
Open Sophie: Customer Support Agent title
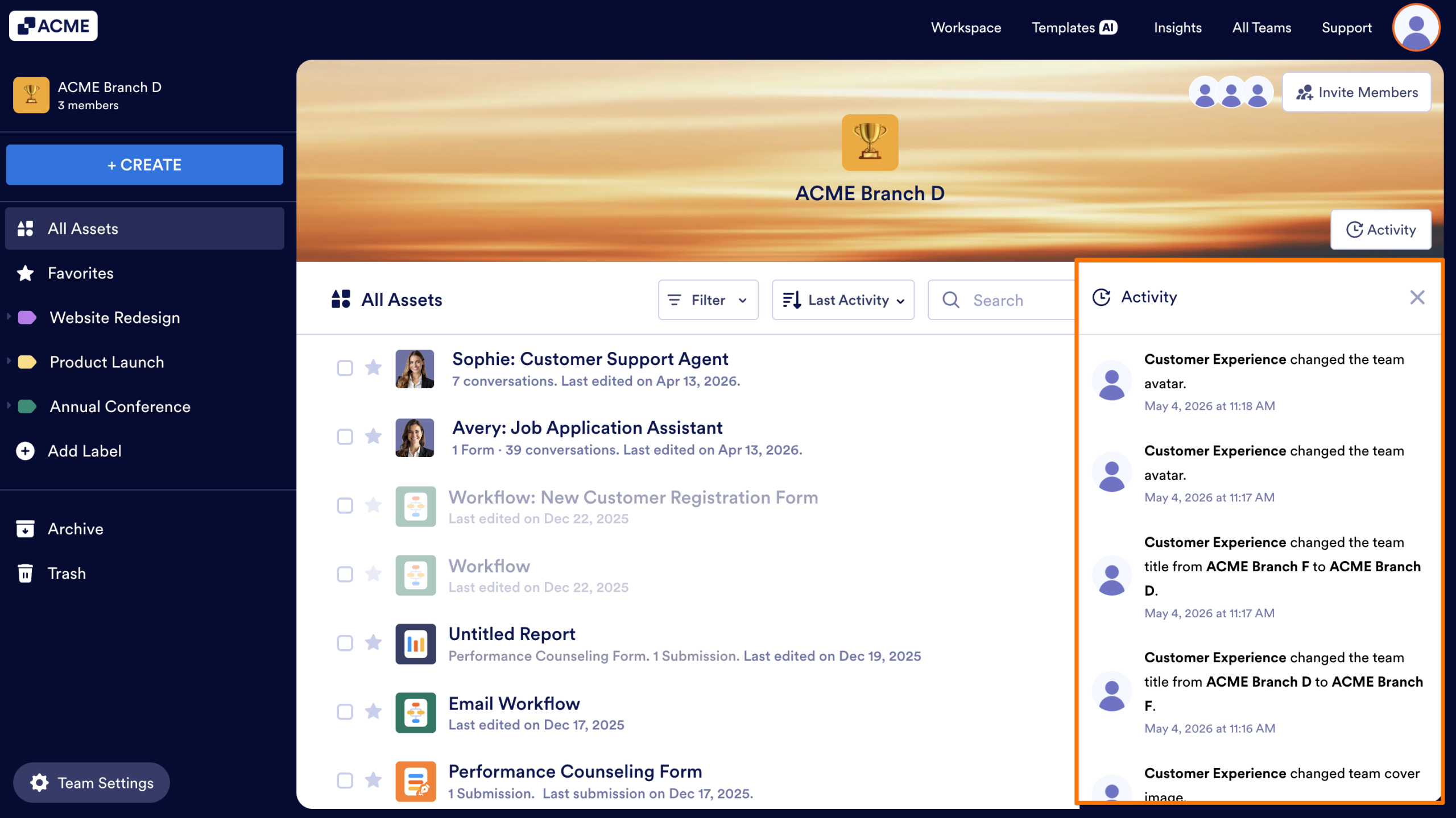point(590,359)
